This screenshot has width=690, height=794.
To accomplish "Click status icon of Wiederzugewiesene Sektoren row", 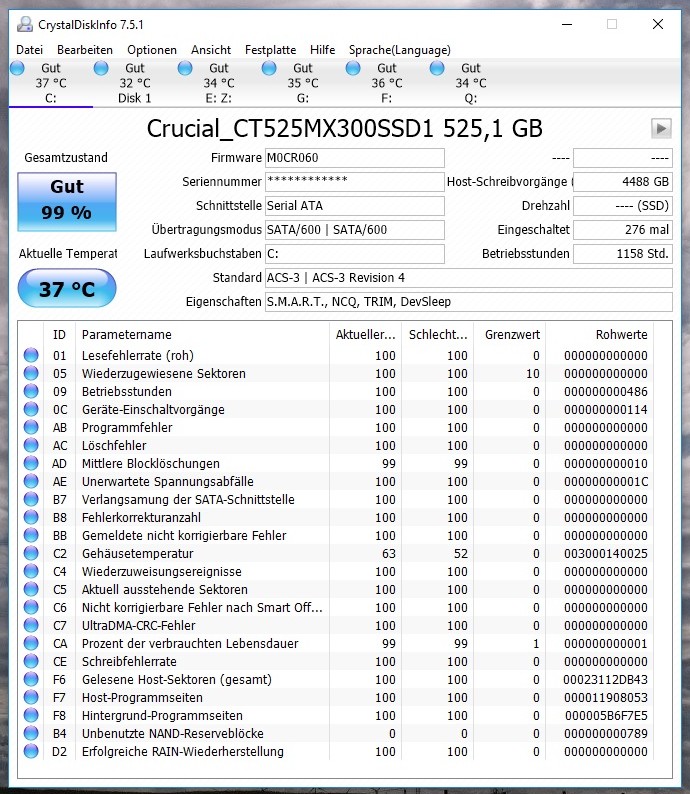I will coord(31,373).
